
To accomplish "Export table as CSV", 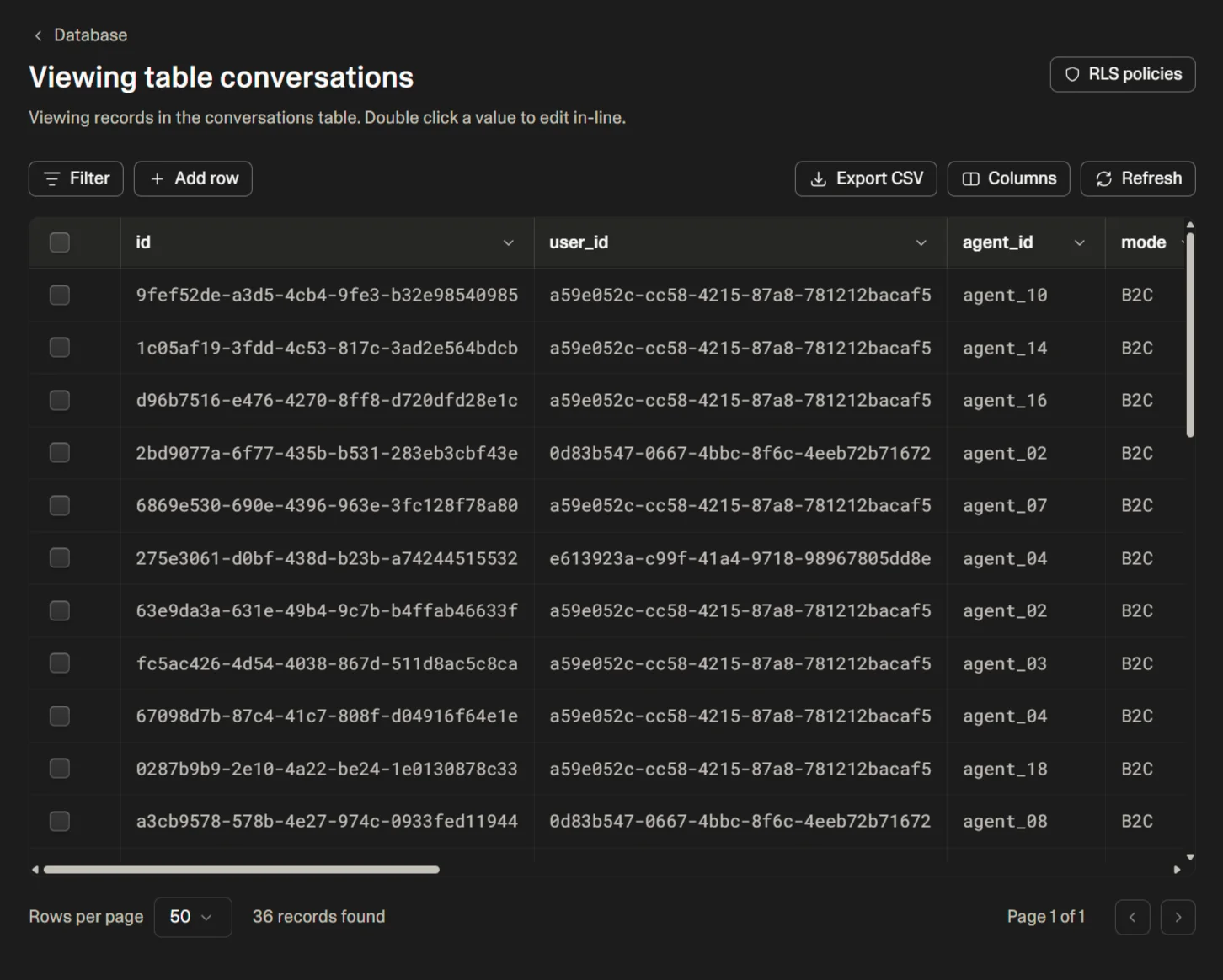I will pos(866,178).
